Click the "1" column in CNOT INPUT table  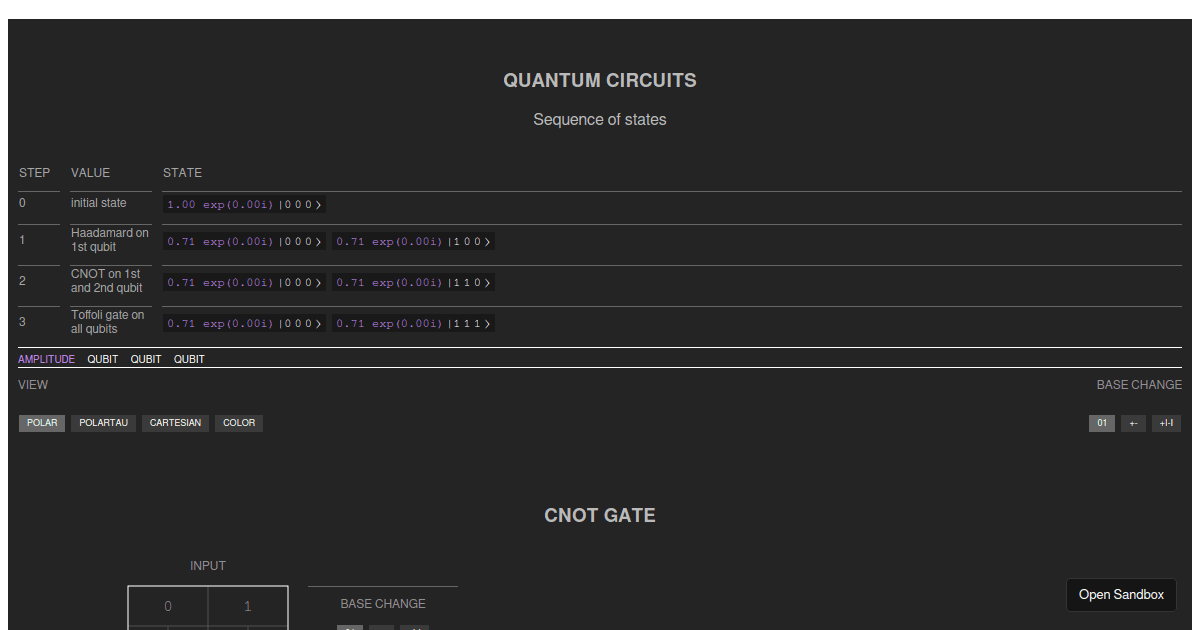point(248,606)
